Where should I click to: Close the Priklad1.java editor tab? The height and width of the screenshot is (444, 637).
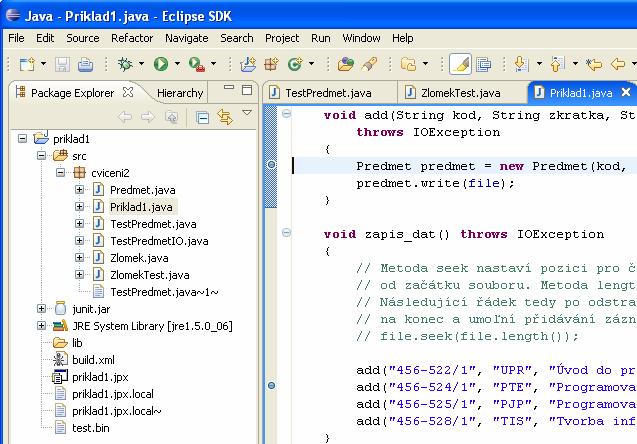tap(626, 92)
